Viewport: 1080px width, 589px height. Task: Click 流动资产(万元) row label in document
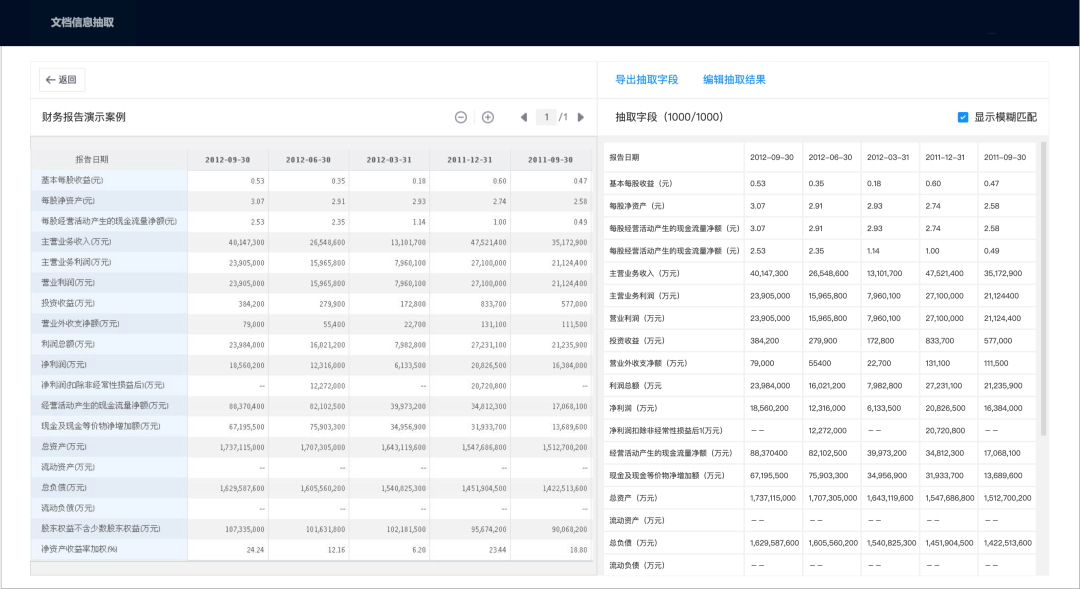click(68, 467)
